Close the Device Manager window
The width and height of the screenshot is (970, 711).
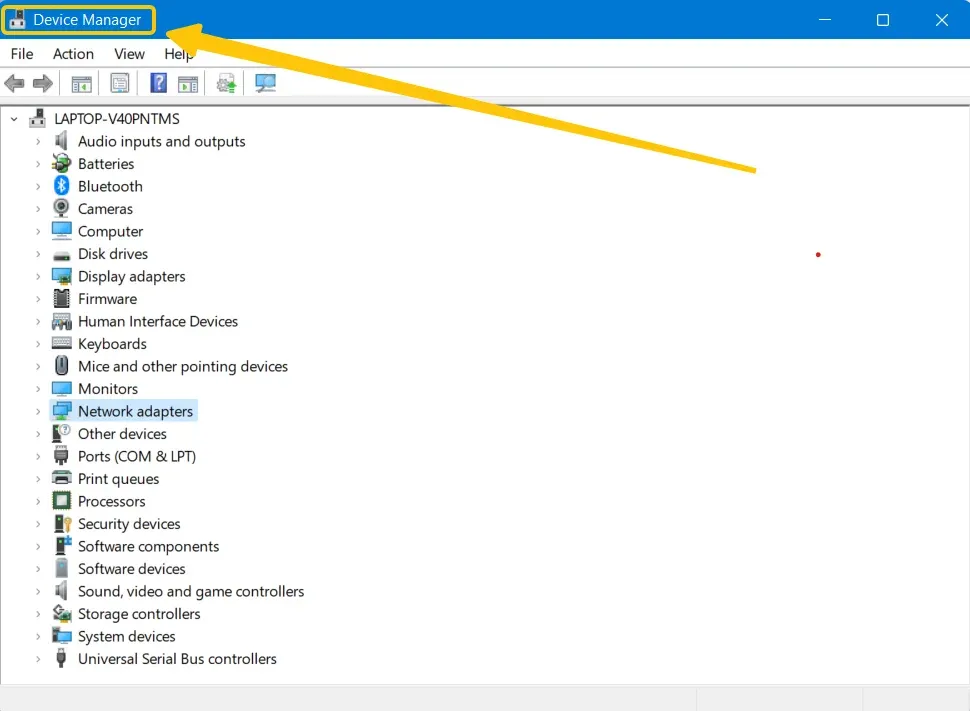[x=942, y=20]
